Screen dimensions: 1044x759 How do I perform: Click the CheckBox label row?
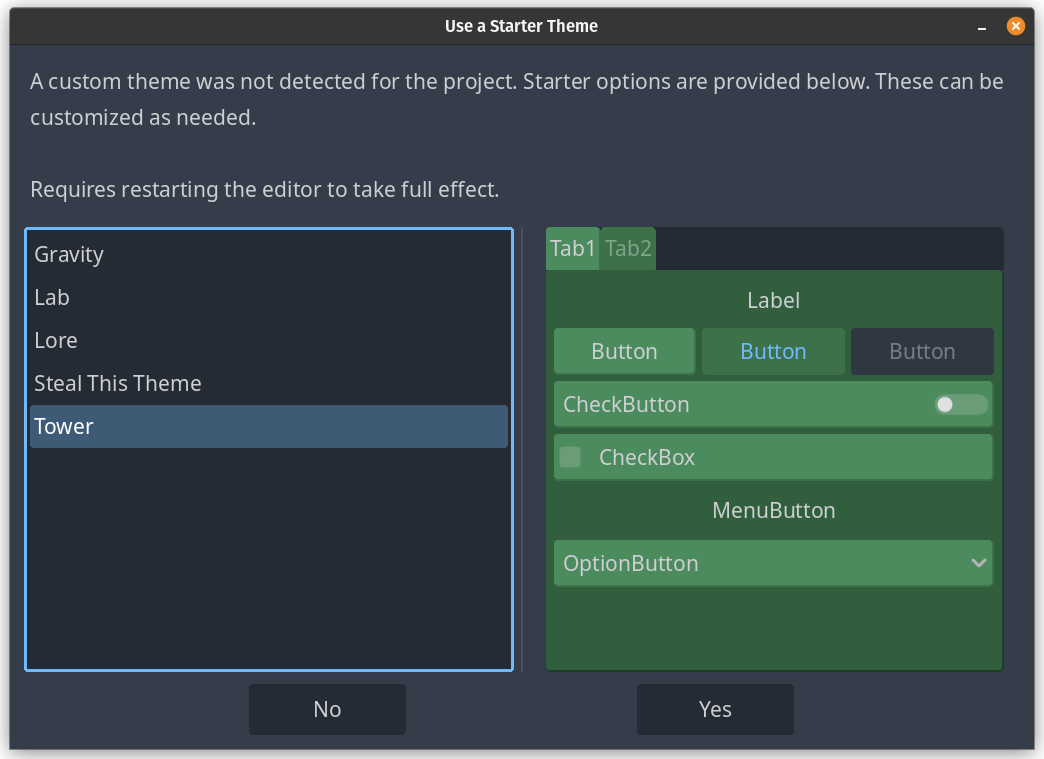pos(647,458)
